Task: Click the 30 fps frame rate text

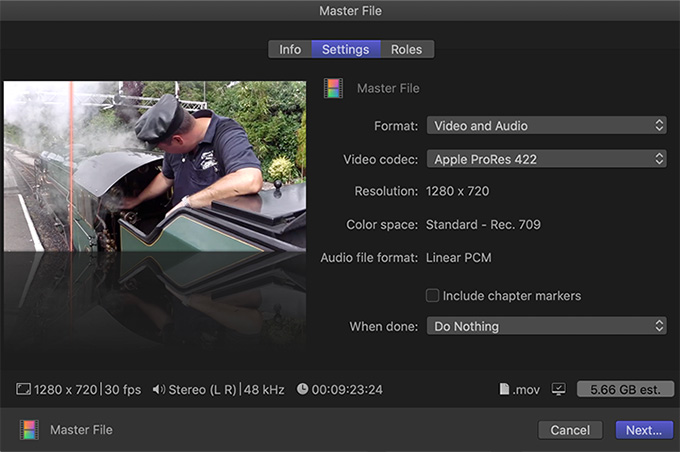Action: coord(123,390)
